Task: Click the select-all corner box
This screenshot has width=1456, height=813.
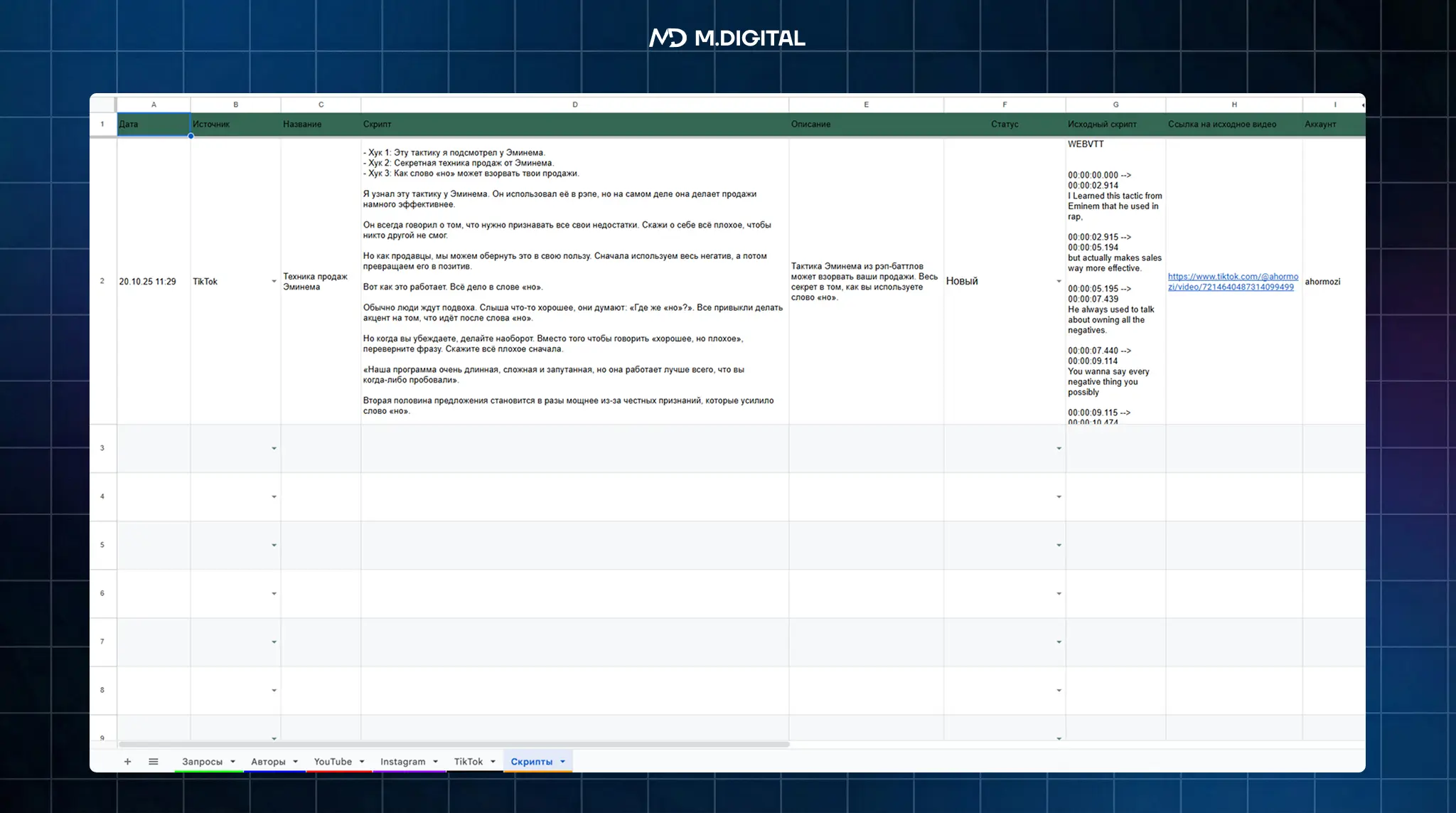Action: [x=103, y=105]
